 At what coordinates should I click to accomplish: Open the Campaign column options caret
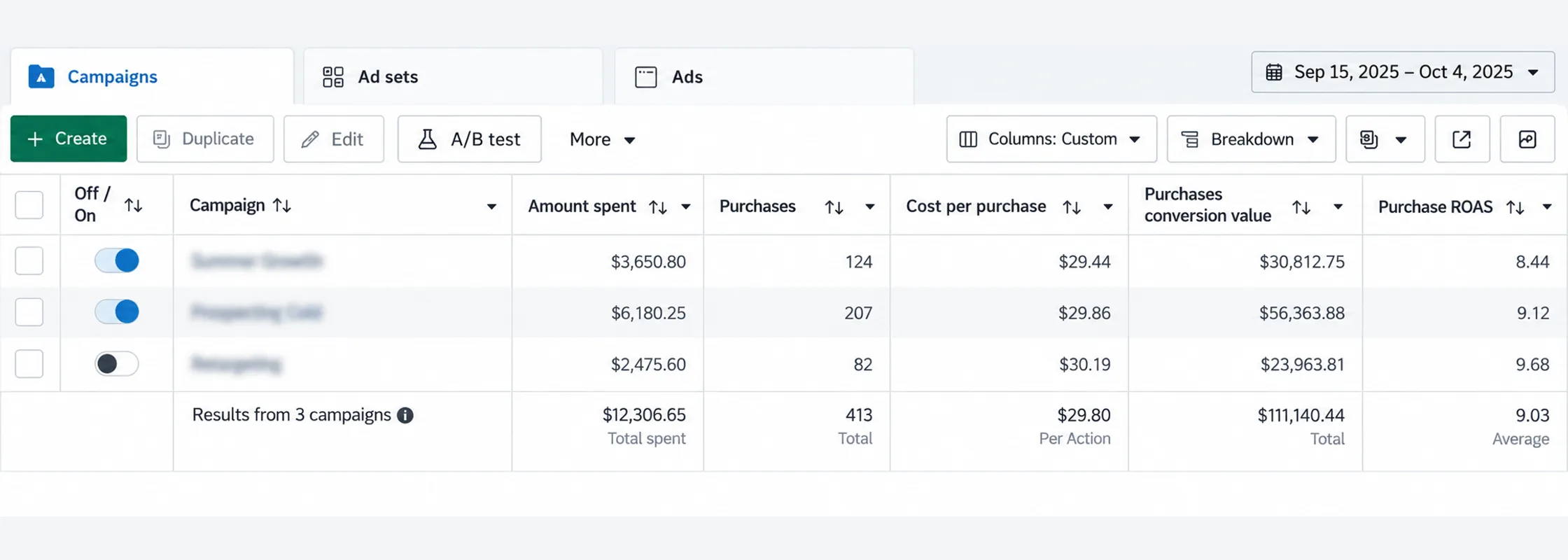[491, 206]
